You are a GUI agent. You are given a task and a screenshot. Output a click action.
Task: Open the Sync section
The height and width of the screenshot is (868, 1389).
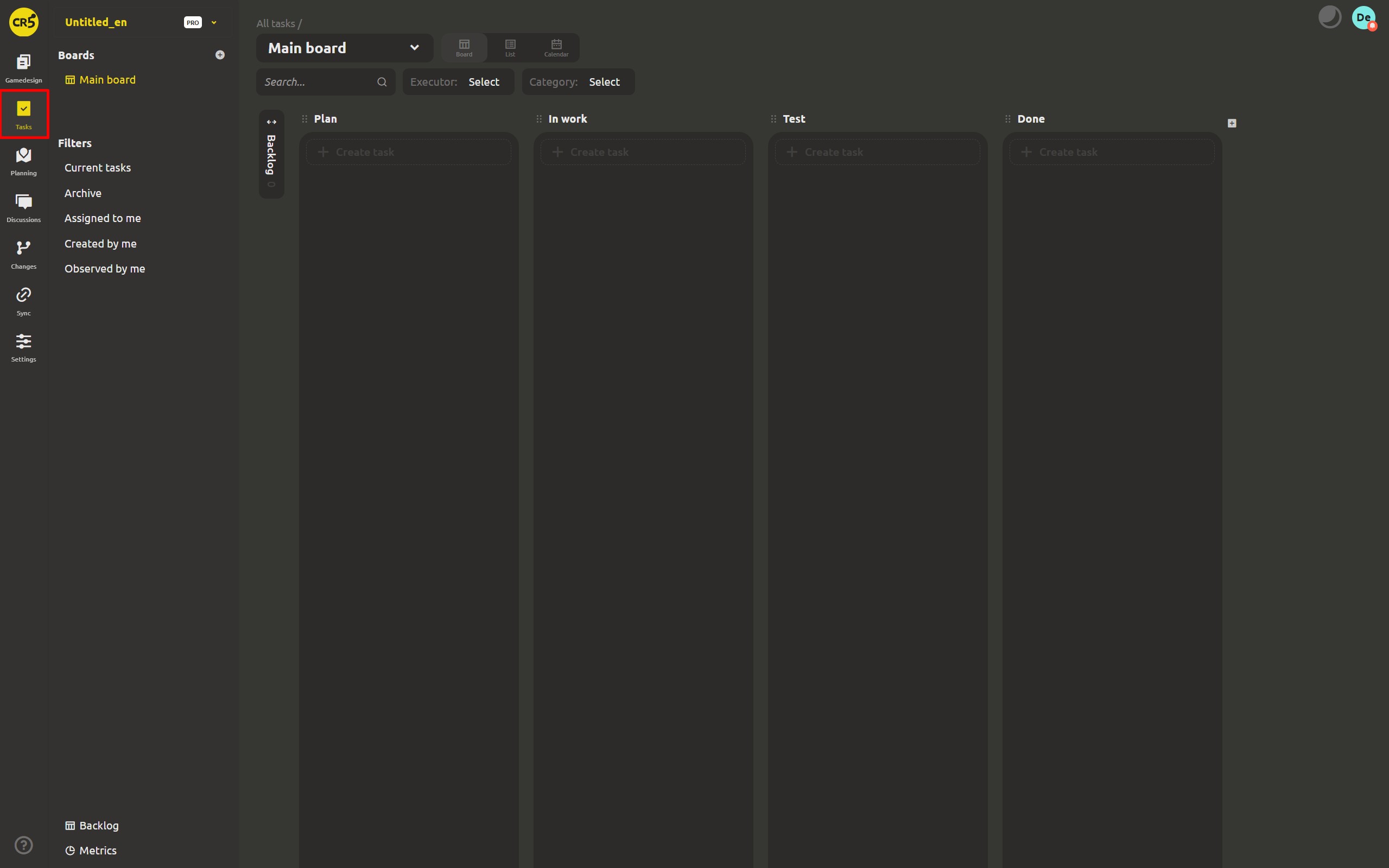23,301
